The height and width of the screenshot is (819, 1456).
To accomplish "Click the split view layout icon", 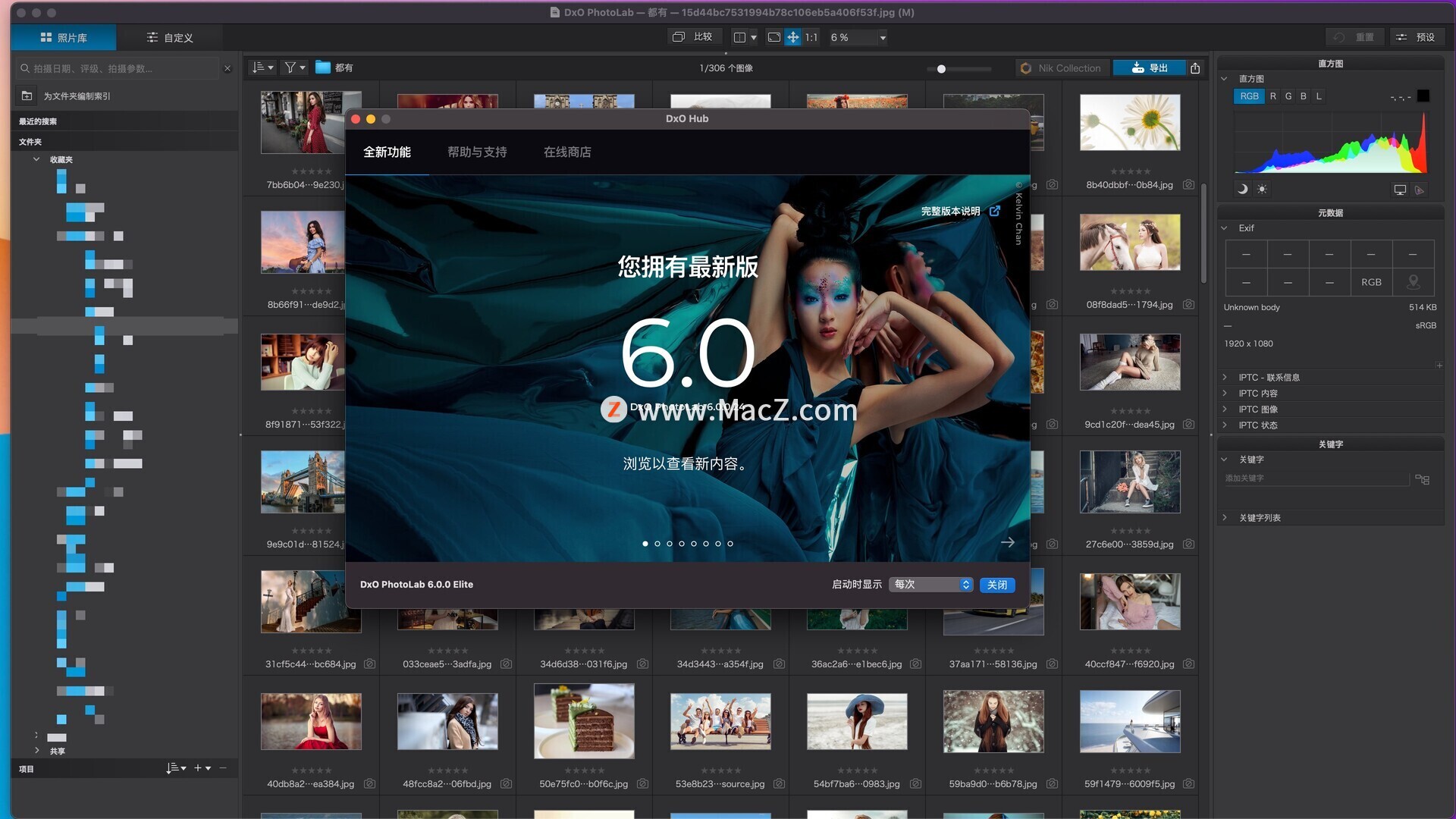I will [x=739, y=37].
